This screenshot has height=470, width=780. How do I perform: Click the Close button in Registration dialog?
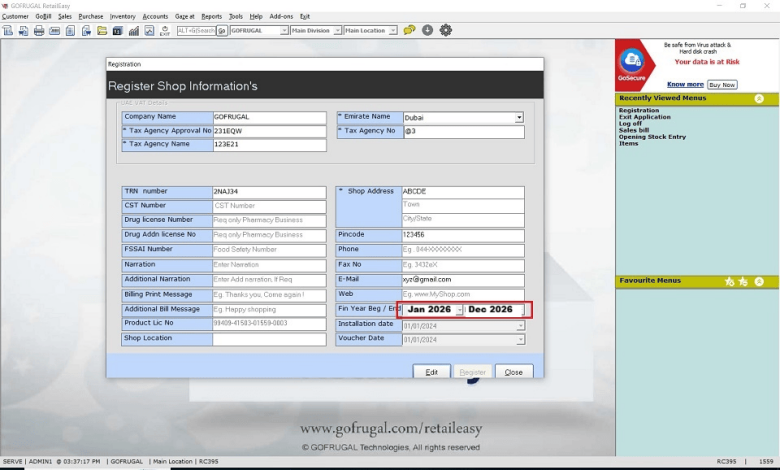point(513,372)
